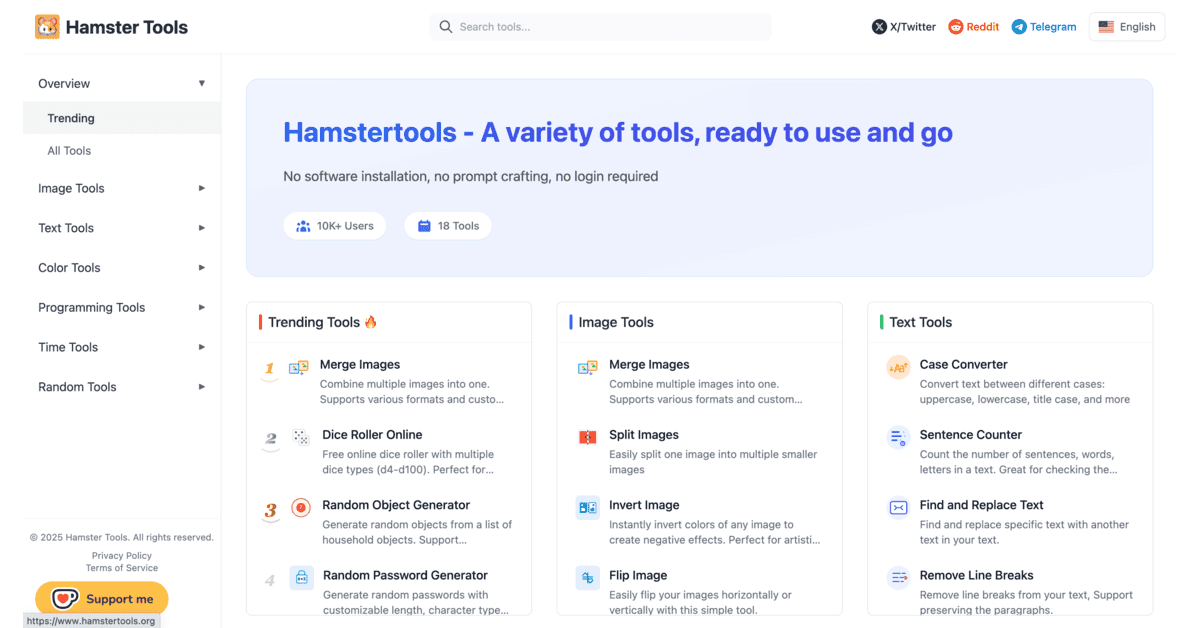Open the Reddit link
This screenshot has width=1200, height=628.
974,27
